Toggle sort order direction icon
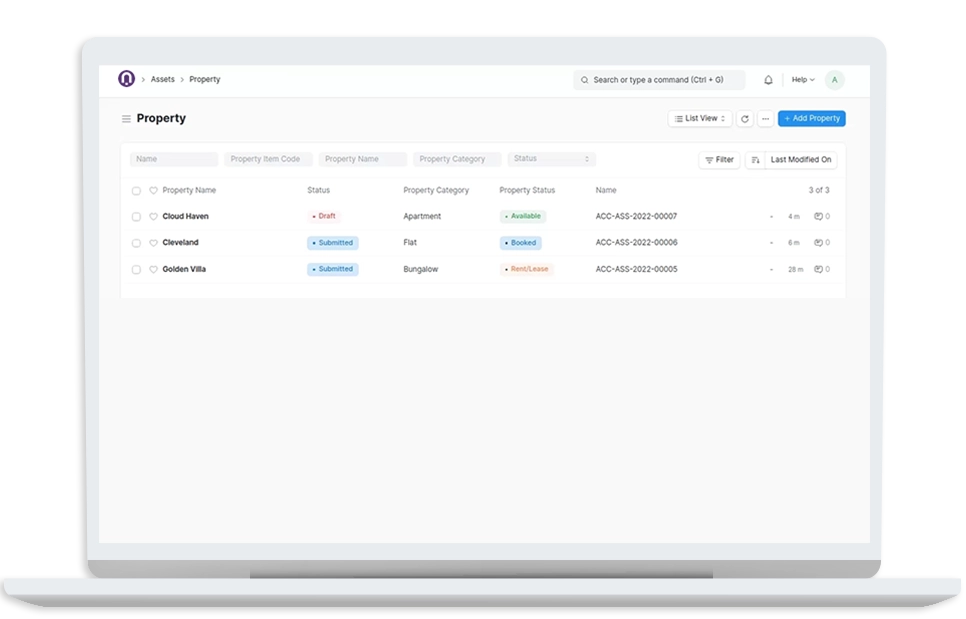Image resolution: width=966 pixels, height=619 pixels. click(755, 160)
